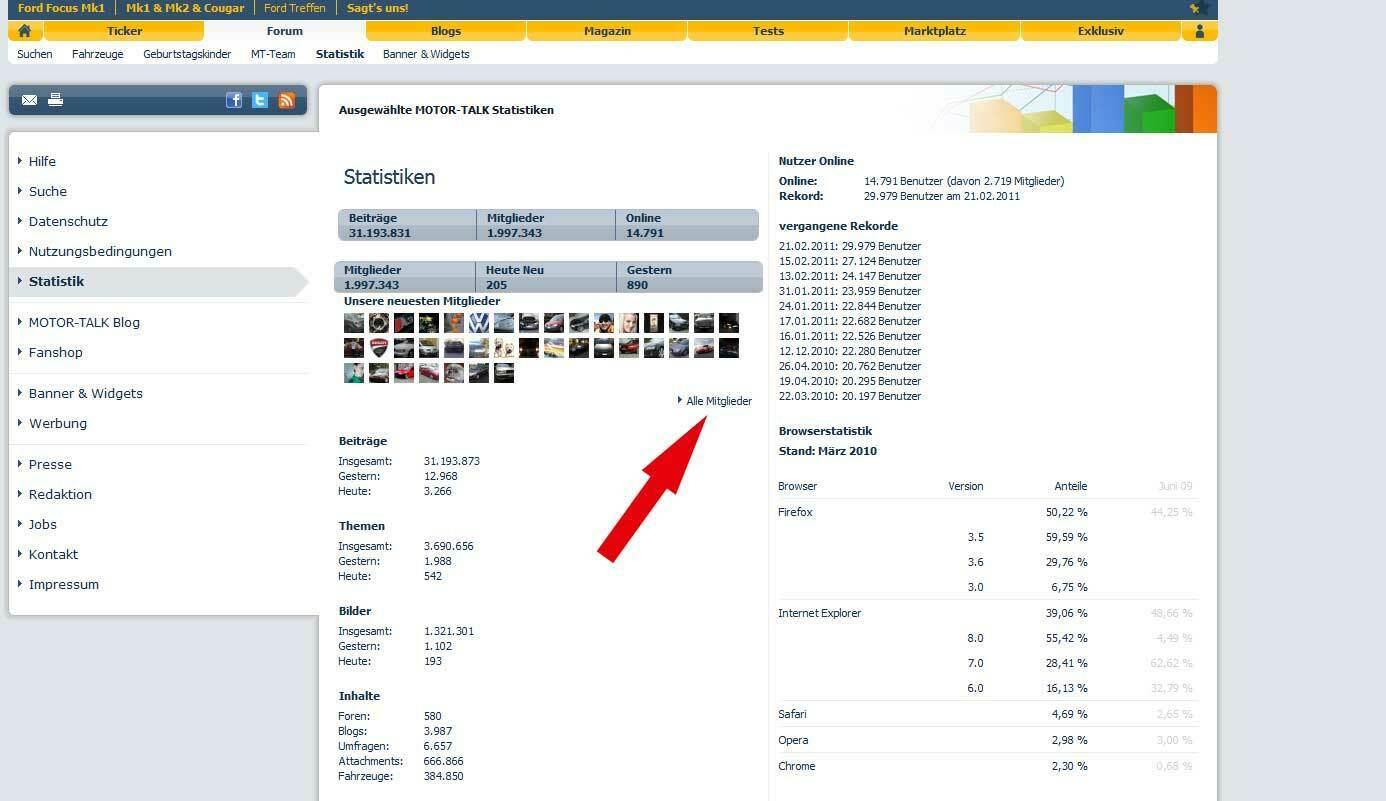Open the Alle Mitglieder link
Screen dimensions: 1386x801
[x=717, y=401]
